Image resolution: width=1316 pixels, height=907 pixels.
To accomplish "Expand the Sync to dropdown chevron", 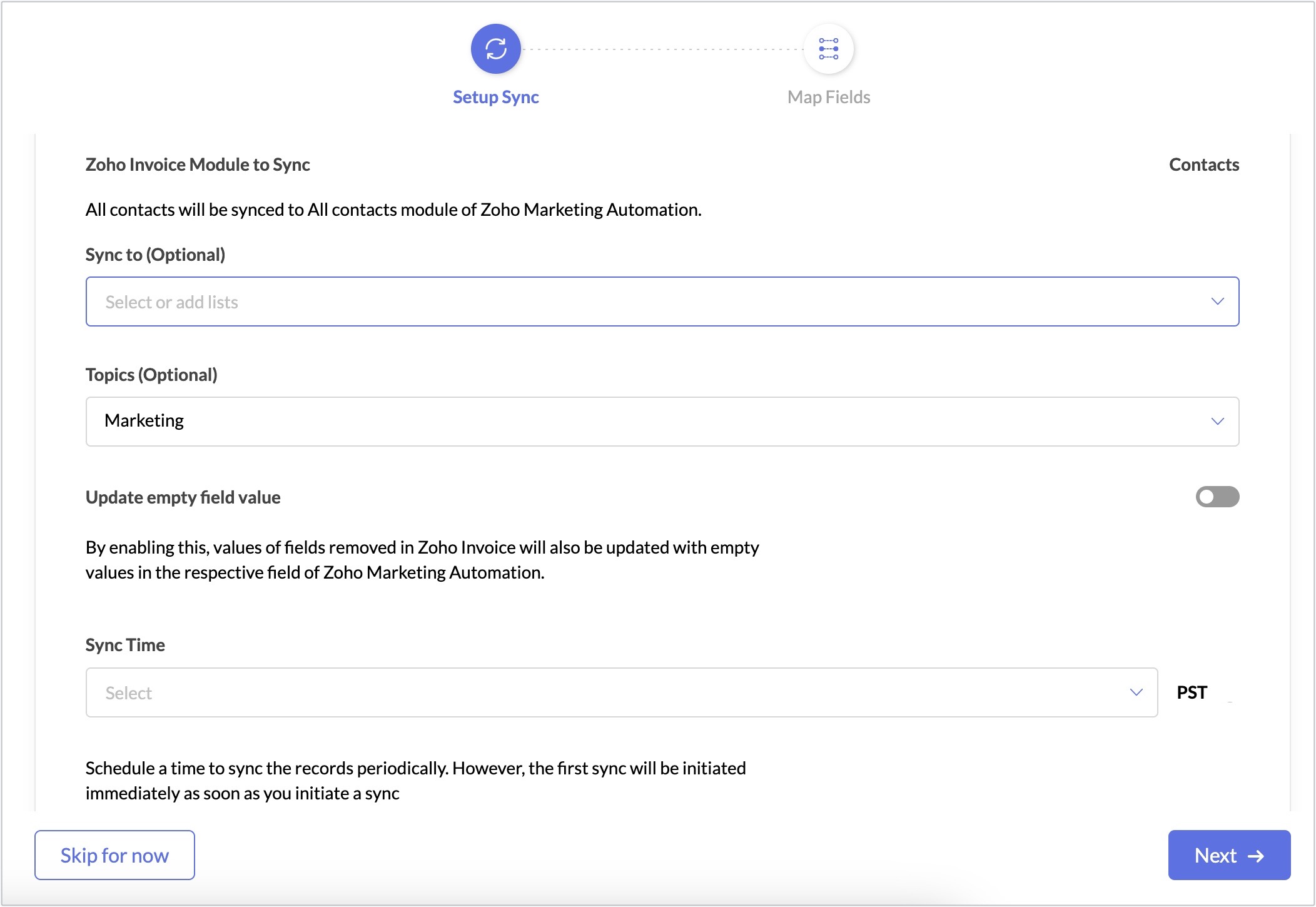I will pyautogui.click(x=1217, y=301).
